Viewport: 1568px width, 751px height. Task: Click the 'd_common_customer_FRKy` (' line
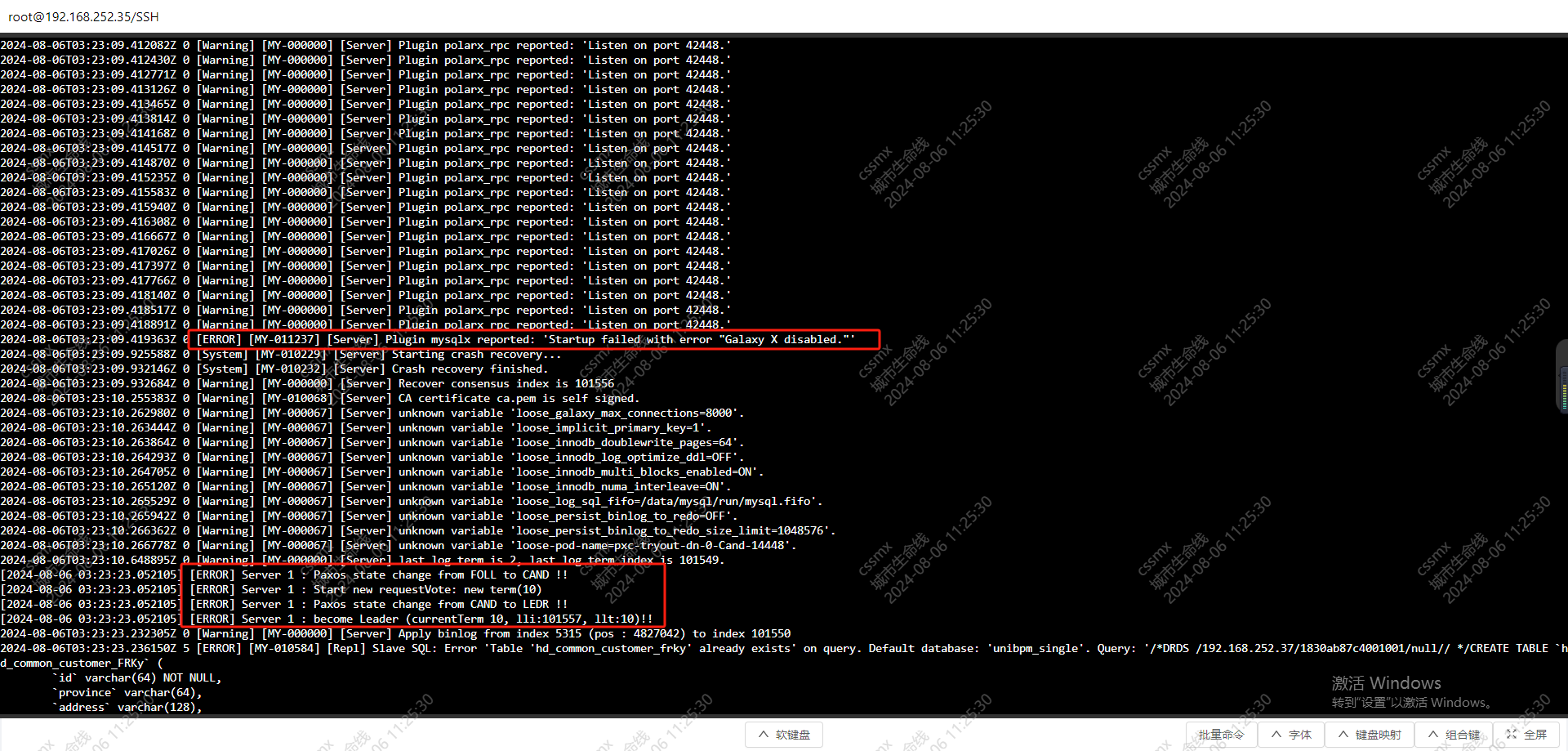(x=82, y=664)
